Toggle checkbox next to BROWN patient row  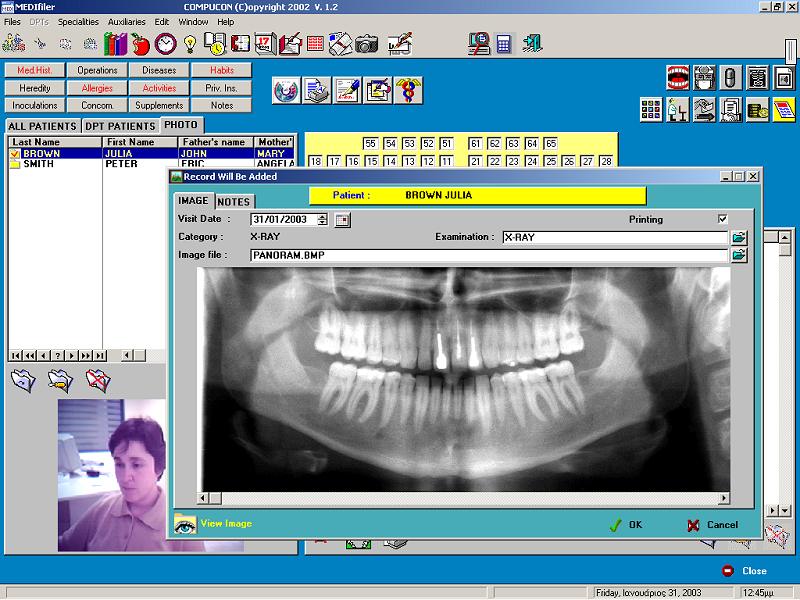coord(15,154)
